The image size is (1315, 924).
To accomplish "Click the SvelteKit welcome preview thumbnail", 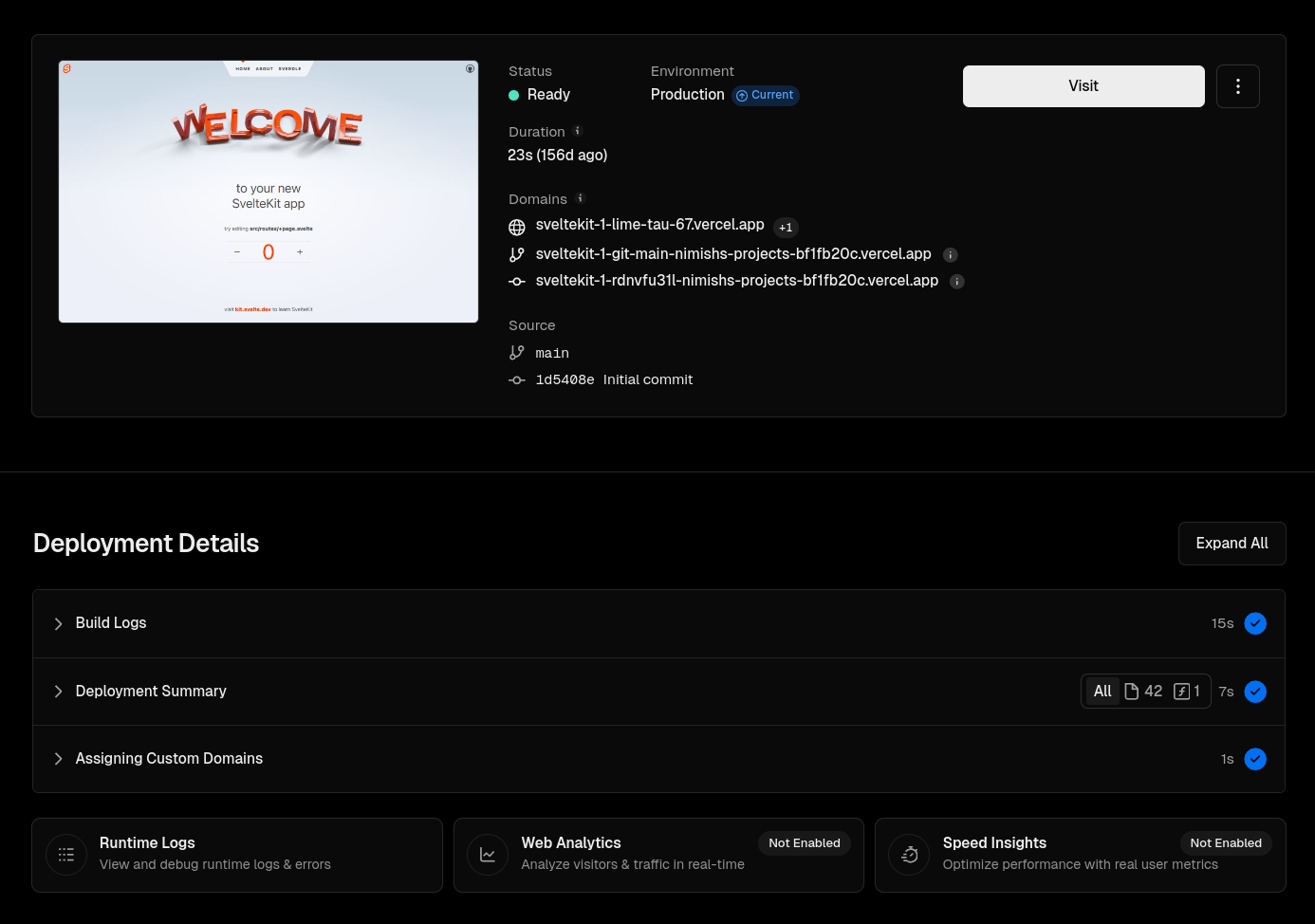I will tap(269, 192).
